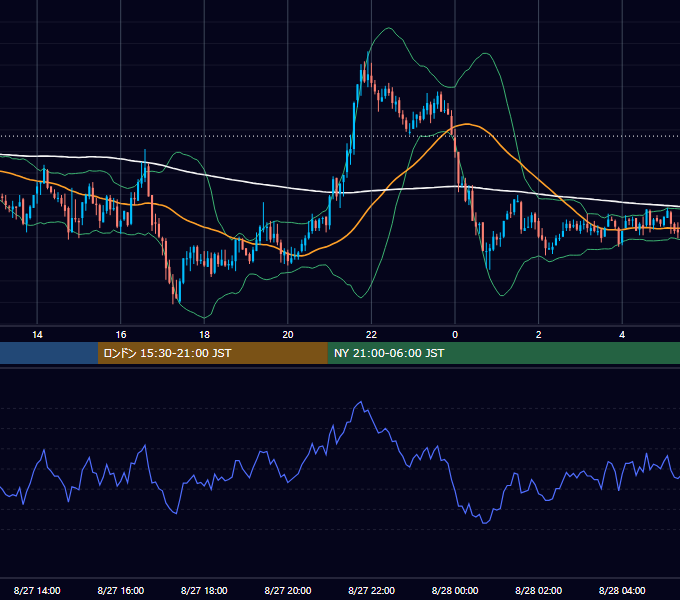Viewport: 680px width, 600px height.
Task: Click the 8/27 14:00 date label
Action: tap(37, 590)
